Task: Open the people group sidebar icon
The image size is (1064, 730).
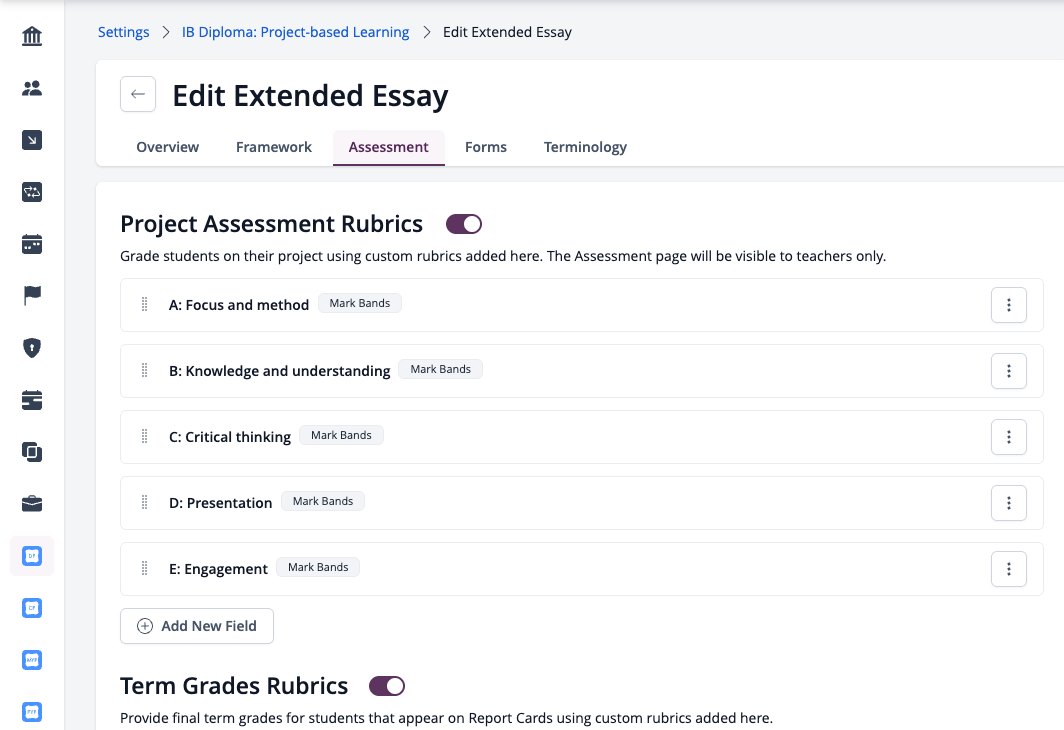Action: tap(32, 88)
